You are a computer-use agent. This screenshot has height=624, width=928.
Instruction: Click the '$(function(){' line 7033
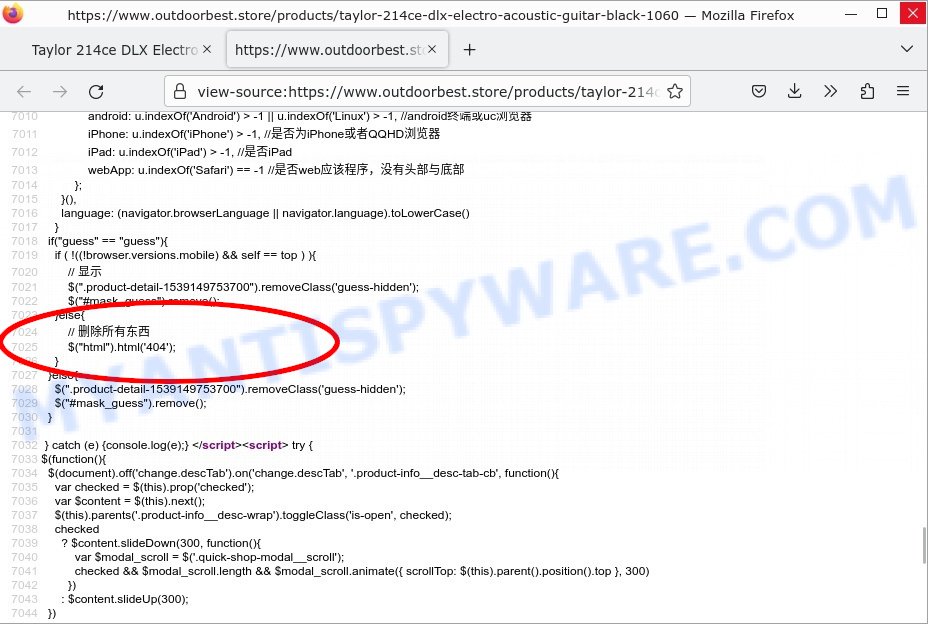pos(74,459)
